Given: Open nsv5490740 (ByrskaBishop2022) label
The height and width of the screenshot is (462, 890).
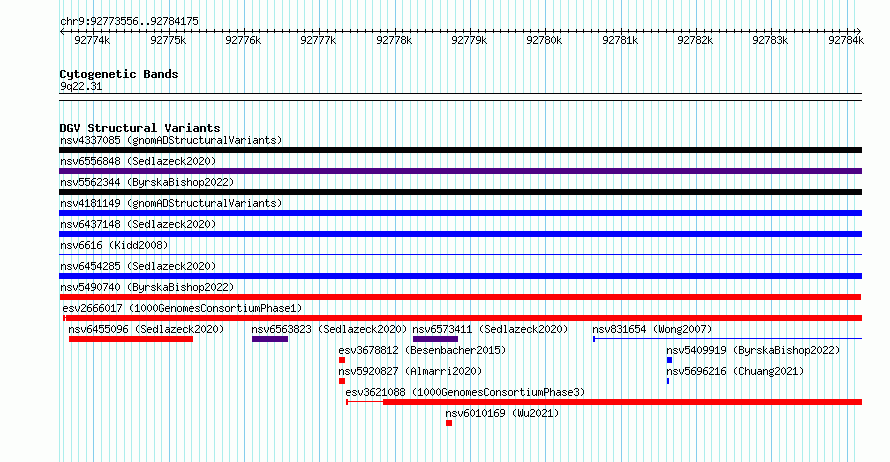Looking at the screenshot, I should (147, 287).
